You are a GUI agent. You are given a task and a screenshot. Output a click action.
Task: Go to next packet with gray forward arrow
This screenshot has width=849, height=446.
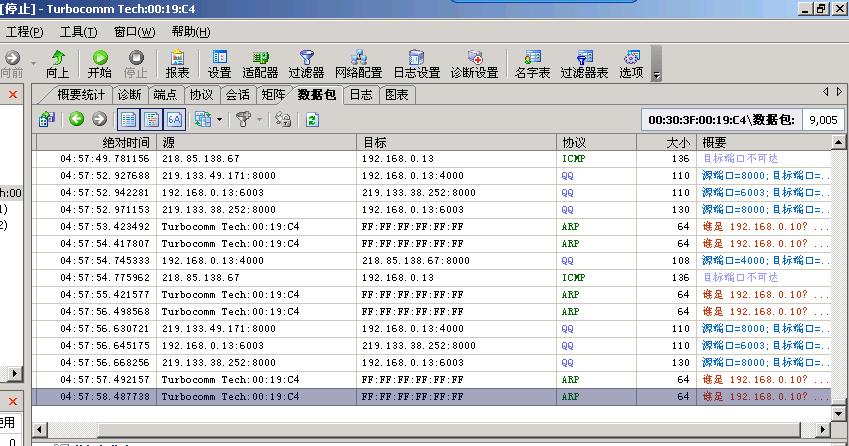(99, 119)
